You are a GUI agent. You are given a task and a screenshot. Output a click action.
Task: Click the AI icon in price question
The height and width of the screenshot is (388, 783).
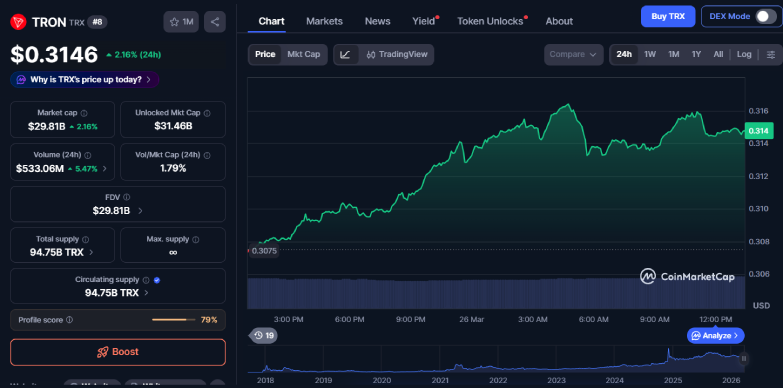point(21,79)
